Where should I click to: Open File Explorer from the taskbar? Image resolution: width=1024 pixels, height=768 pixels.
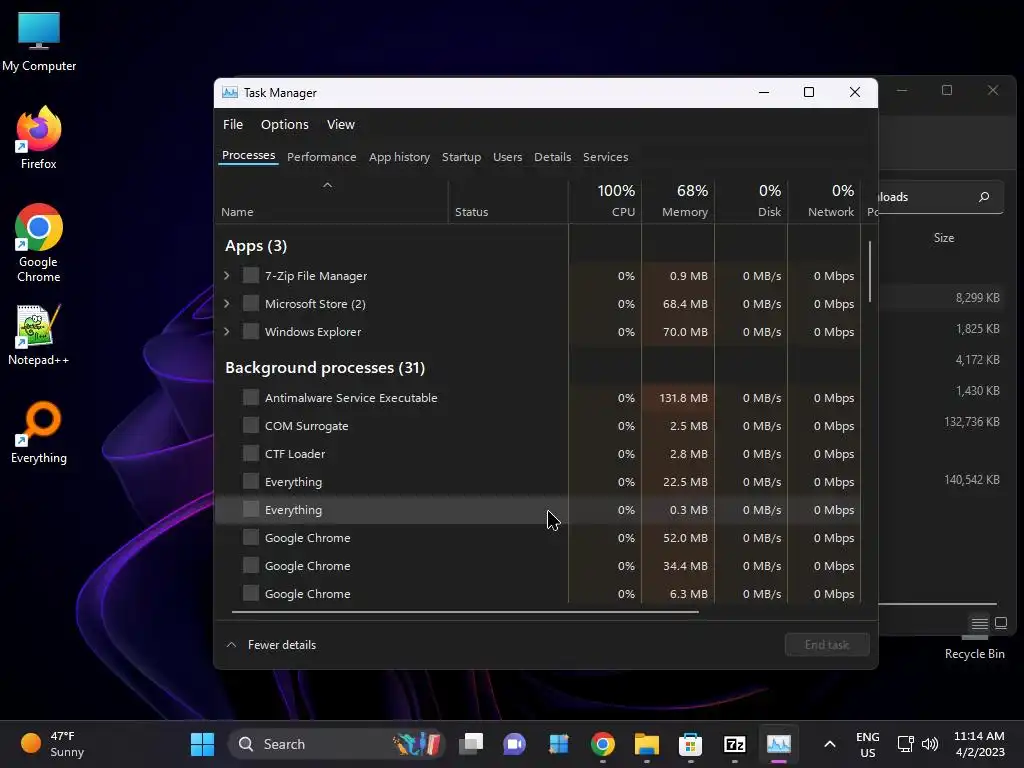pyautogui.click(x=647, y=744)
